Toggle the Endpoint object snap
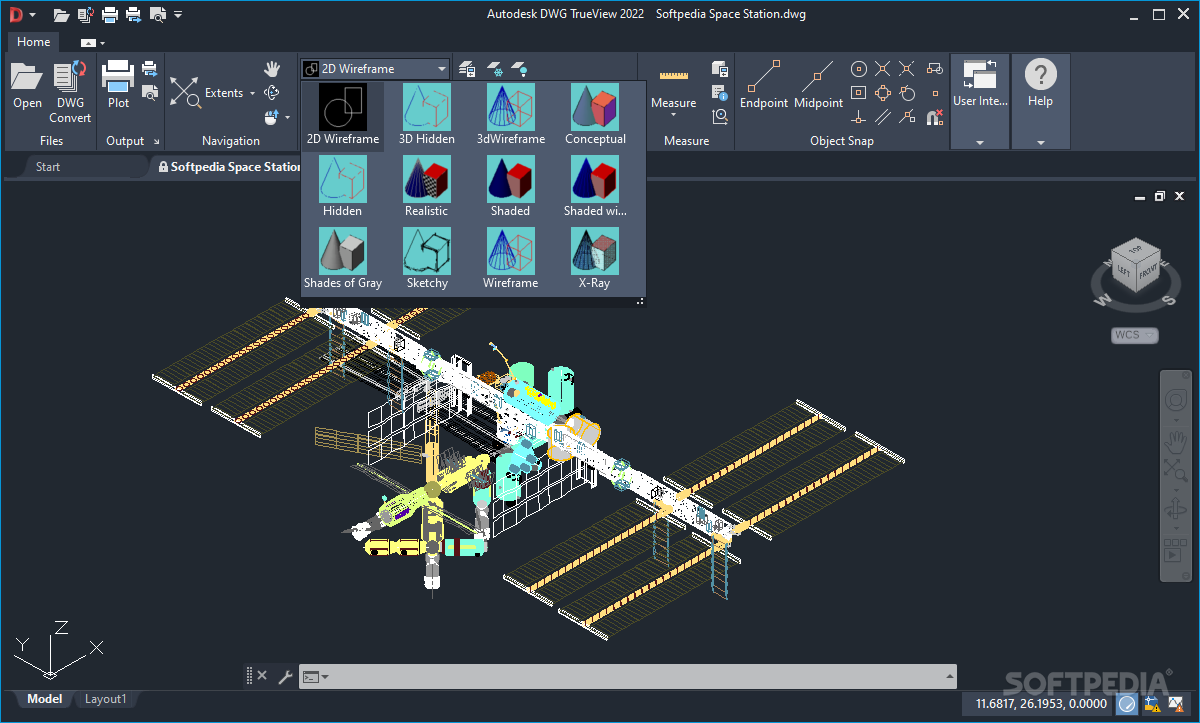1200x723 pixels. (764, 85)
